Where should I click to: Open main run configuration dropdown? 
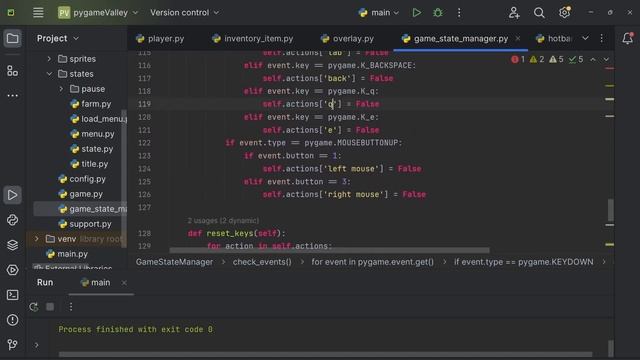(x=379, y=13)
